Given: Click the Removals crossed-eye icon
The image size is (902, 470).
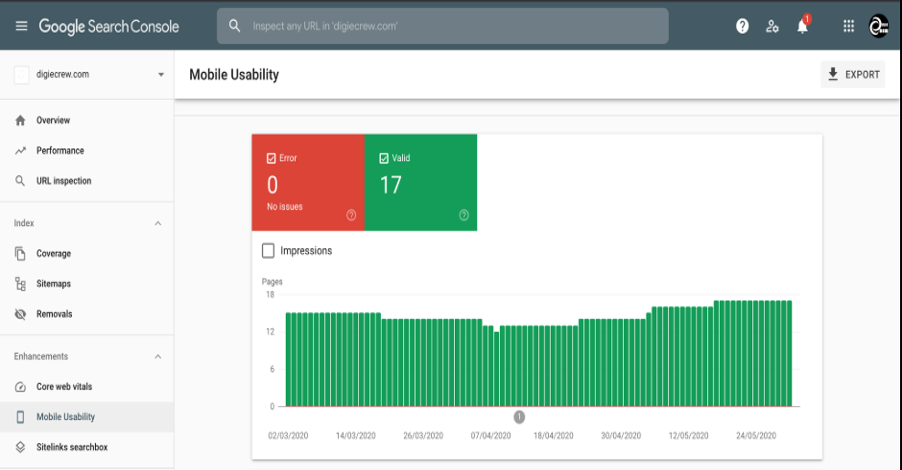Looking at the screenshot, I should [20, 314].
